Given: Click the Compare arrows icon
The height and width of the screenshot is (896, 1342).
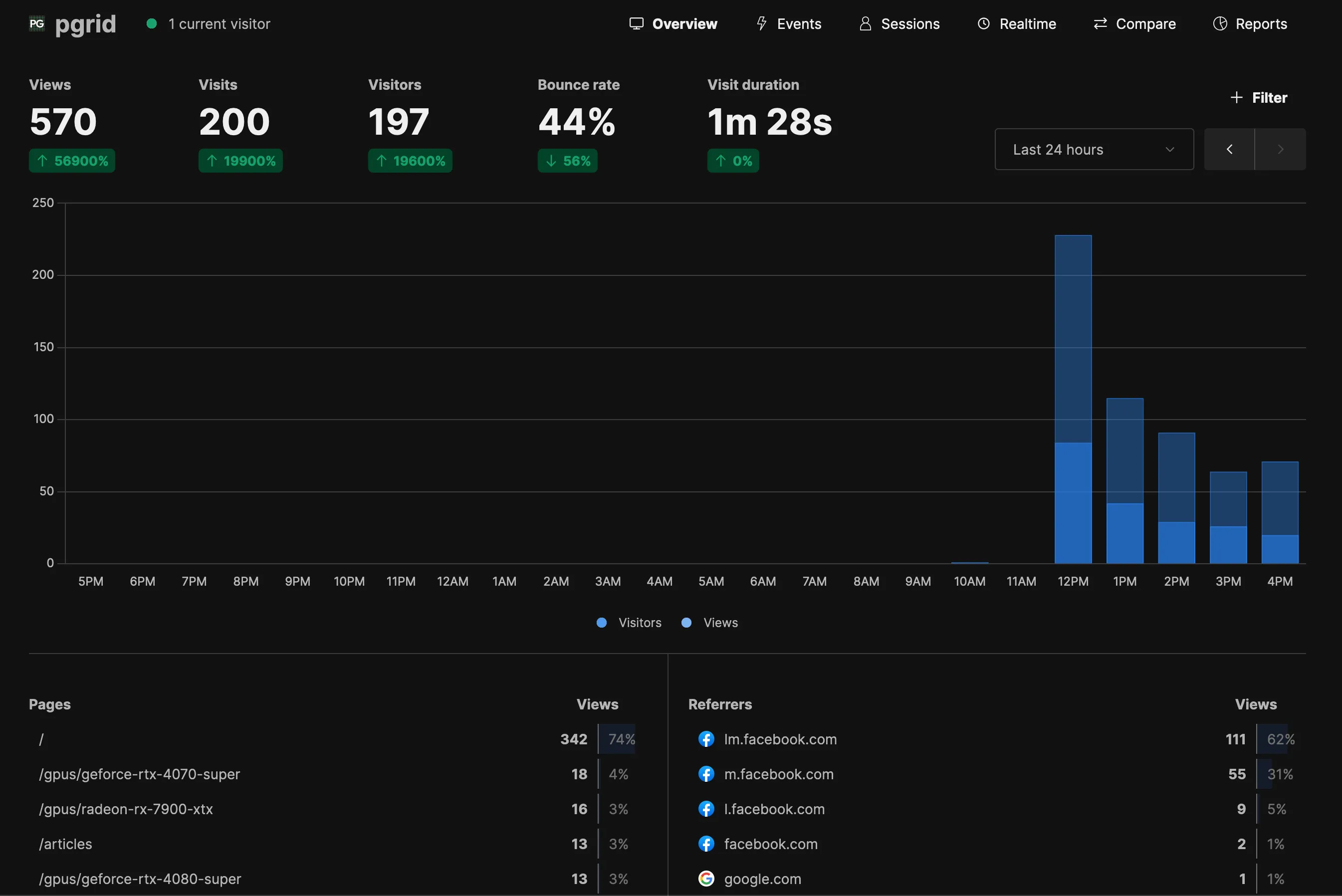Looking at the screenshot, I should click(1100, 24).
